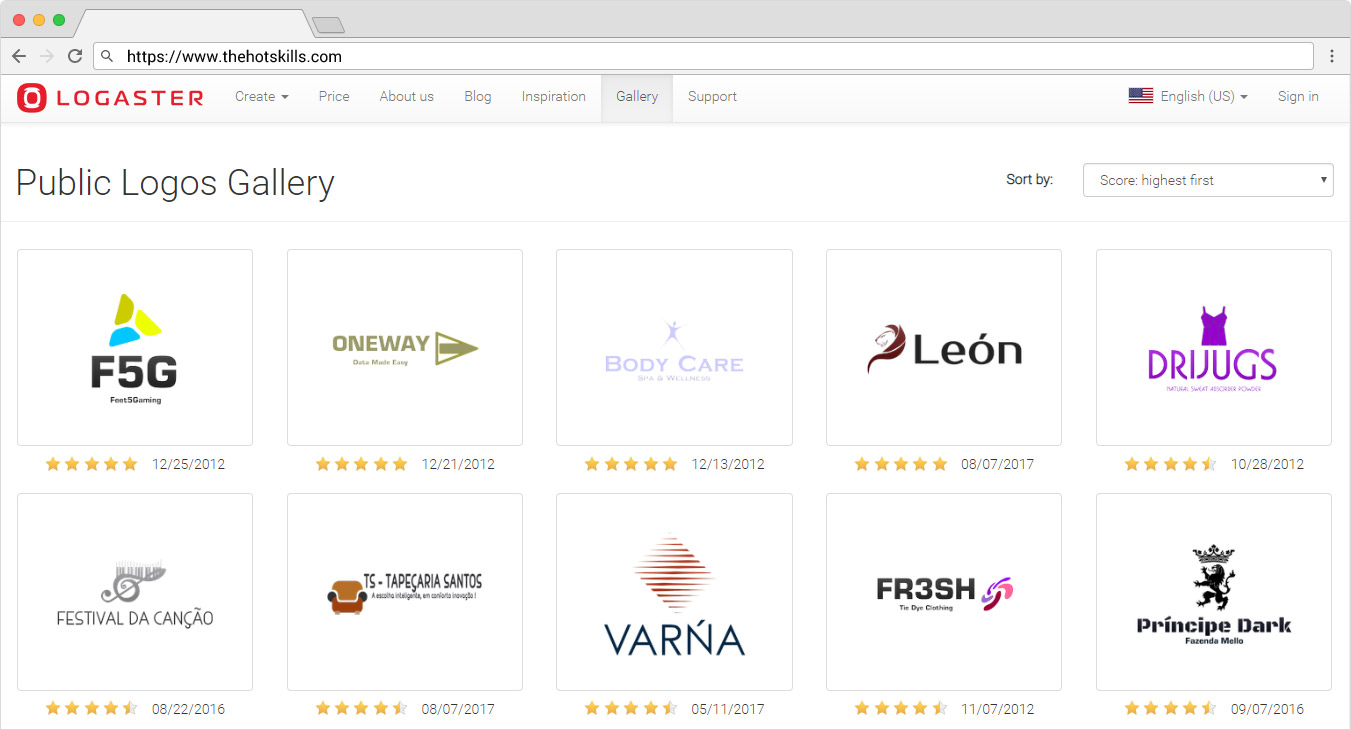Click the star rating under Festival da Canção
Viewport: 1351px width, 730px height.
[91, 709]
